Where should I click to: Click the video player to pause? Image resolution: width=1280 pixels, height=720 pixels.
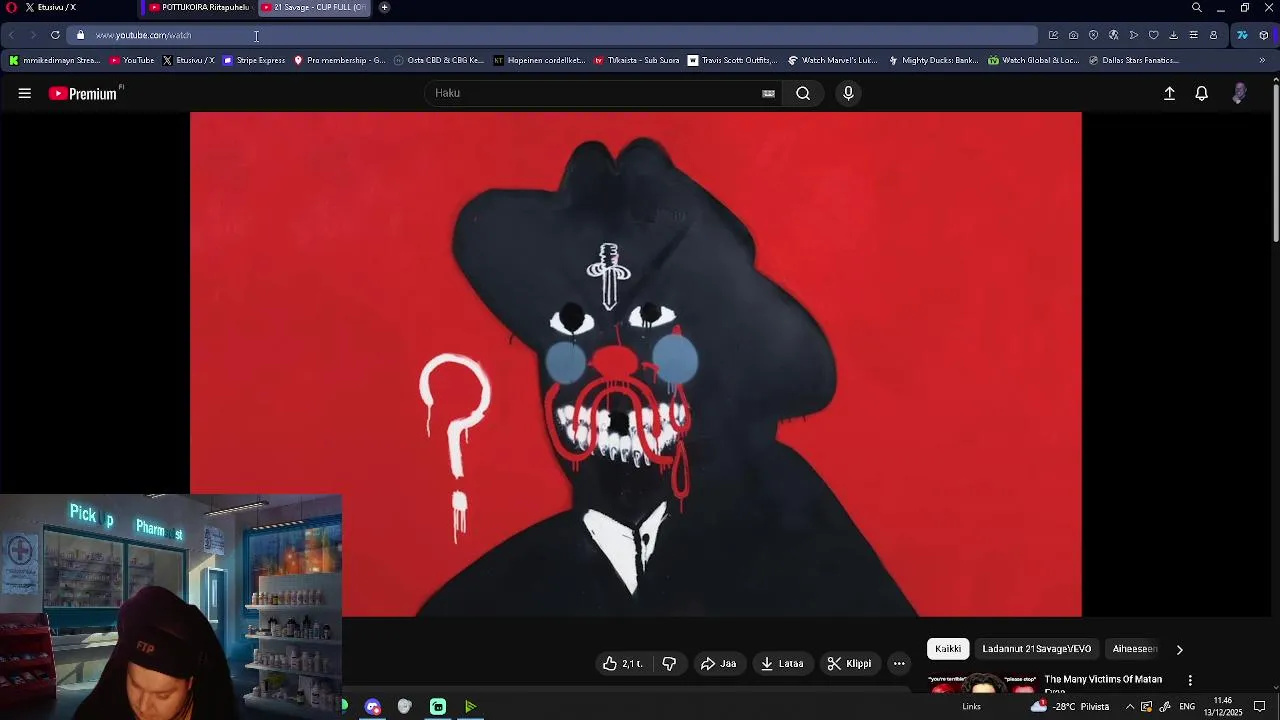[635, 364]
